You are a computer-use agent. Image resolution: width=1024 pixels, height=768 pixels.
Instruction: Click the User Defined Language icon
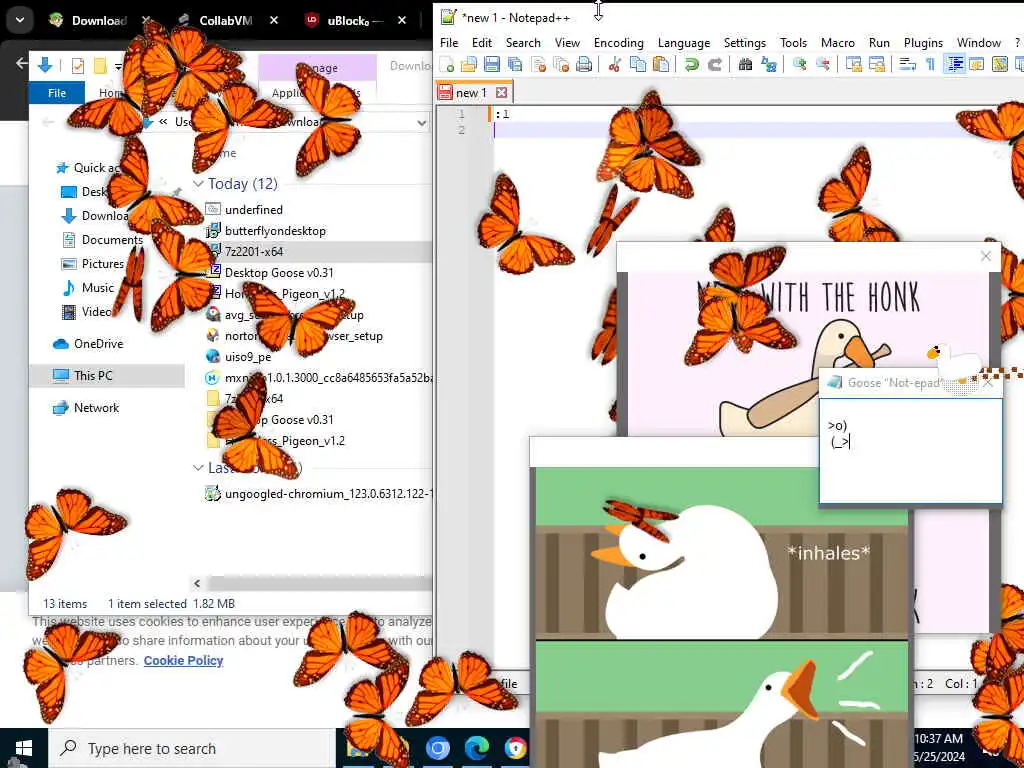point(976,64)
